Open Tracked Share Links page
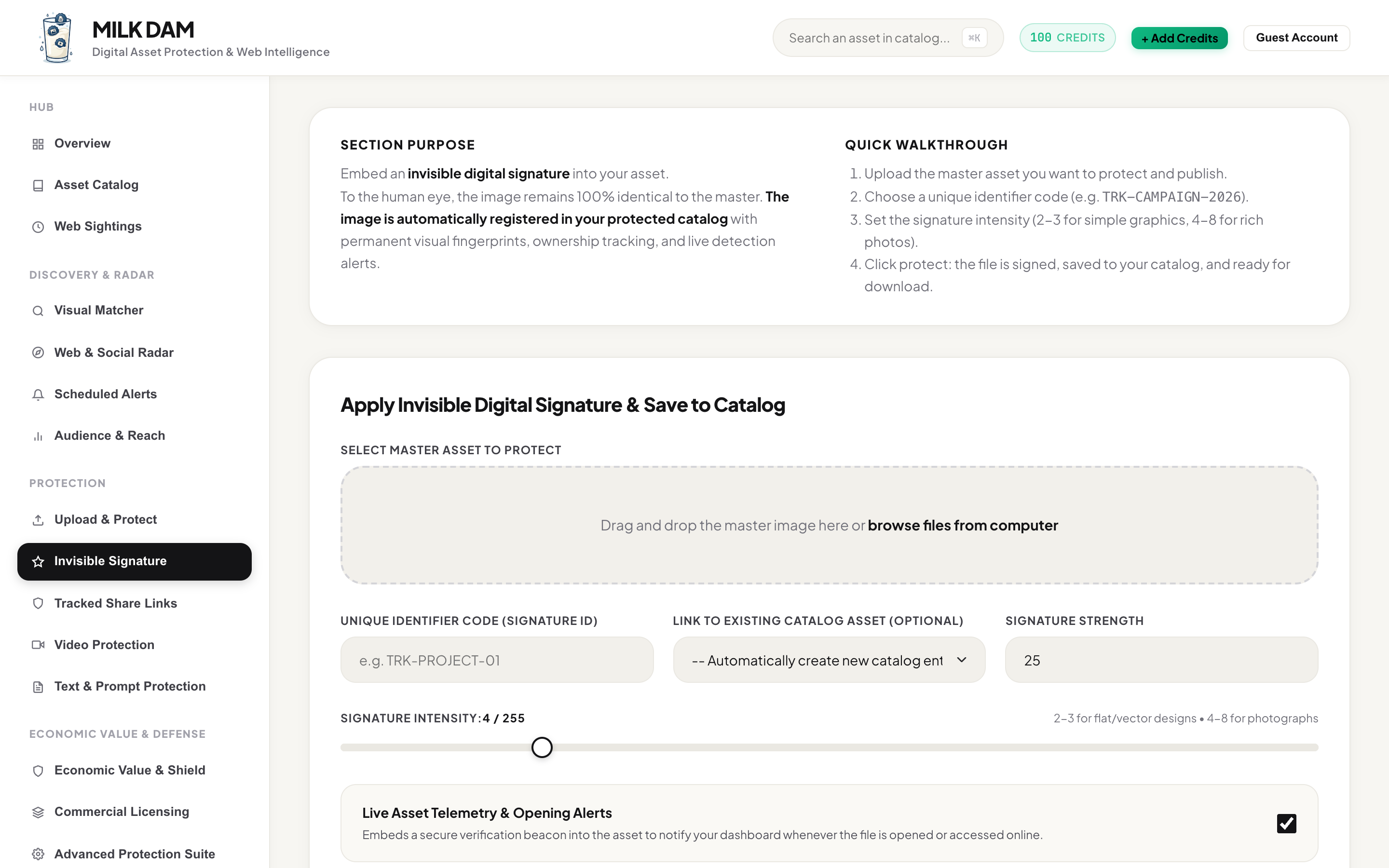The height and width of the screenshot is (868, 1389). (134, 603)
